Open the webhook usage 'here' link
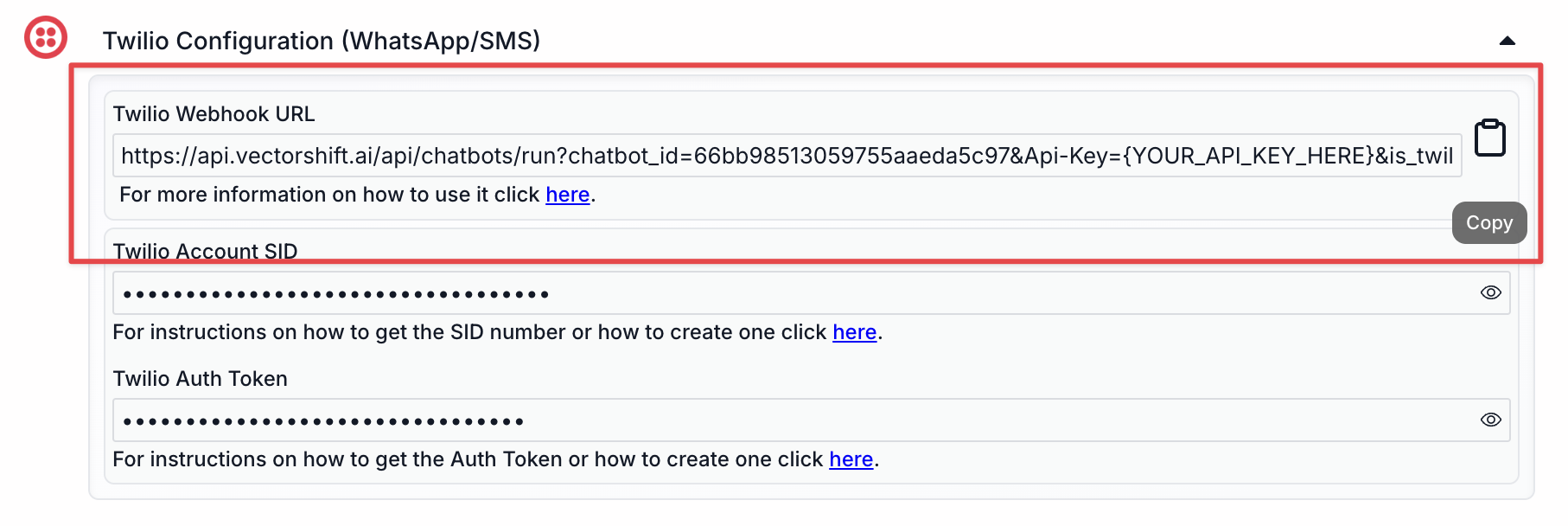The width and height of the screenshot is (1568, 526). [x=567, y=195]
